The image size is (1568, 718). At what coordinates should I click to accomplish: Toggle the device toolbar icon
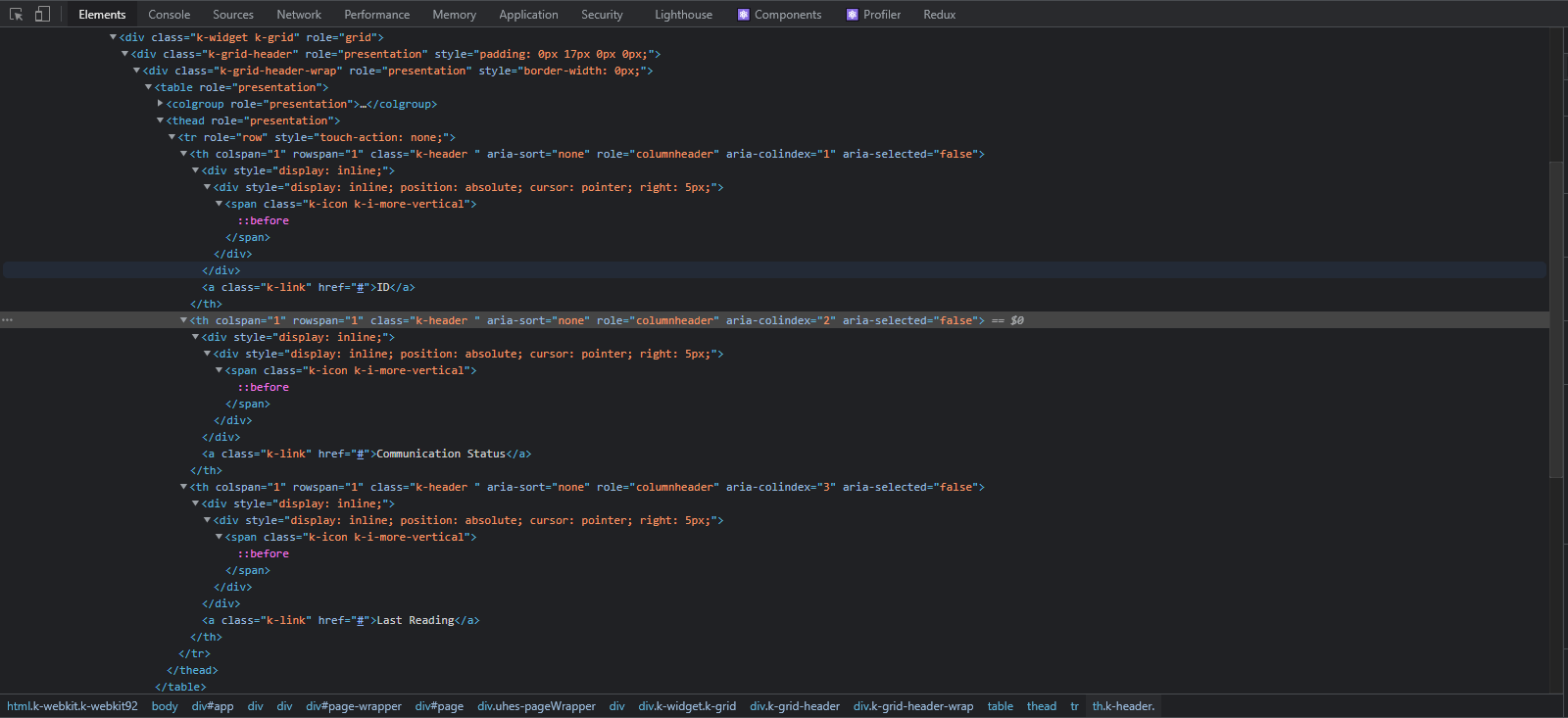click(x=42, y=15)
